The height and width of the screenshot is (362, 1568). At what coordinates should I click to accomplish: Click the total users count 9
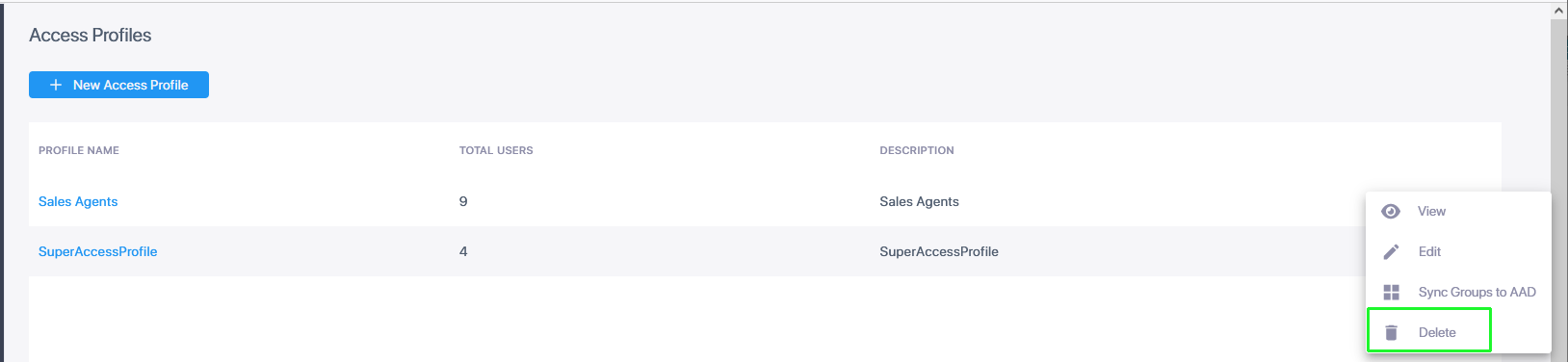[x=463, y=201]
